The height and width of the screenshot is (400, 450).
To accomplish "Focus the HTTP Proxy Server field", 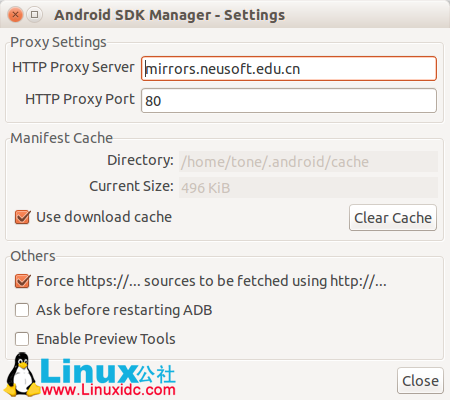I will (289, 69).
